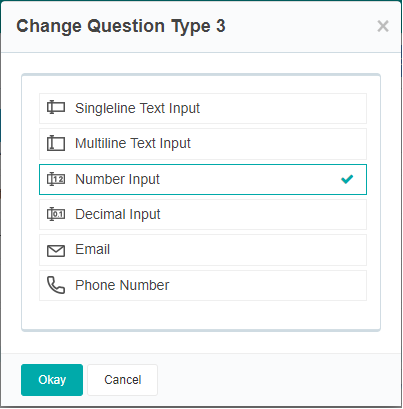
Task: Select the Number Input row
Action: click(203, 179)
